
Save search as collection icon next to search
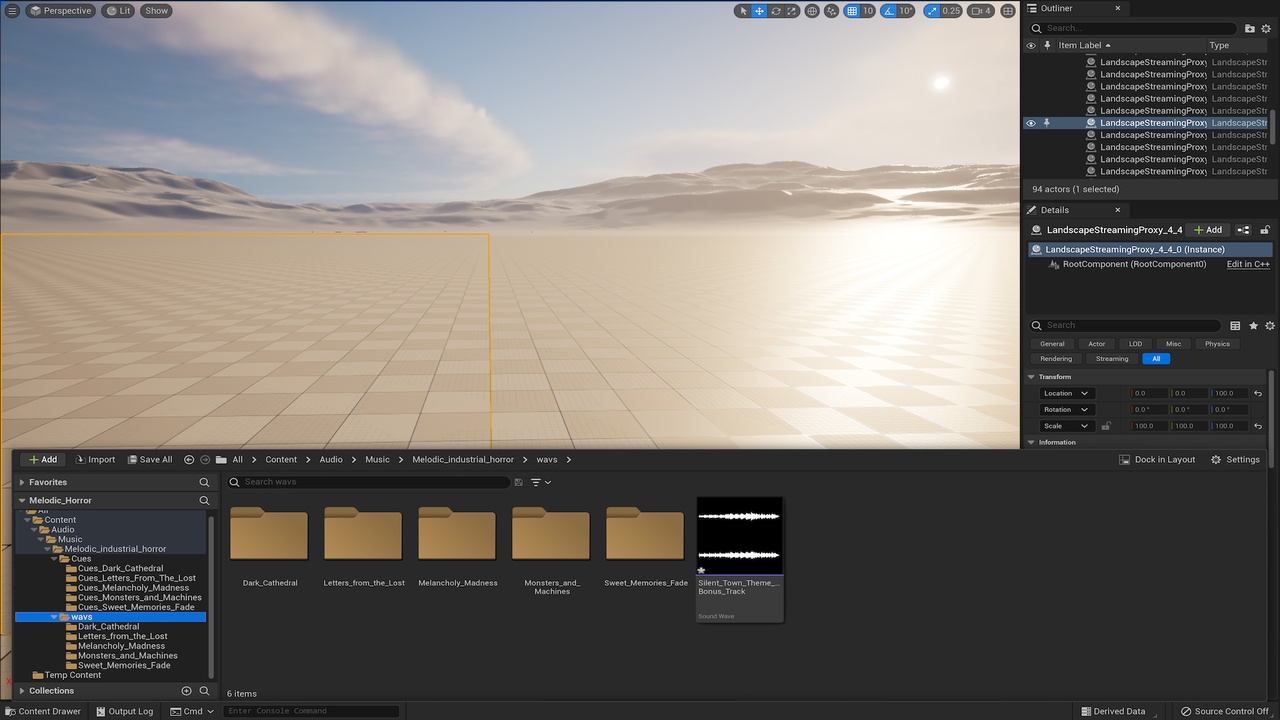(x=518, y=482)
